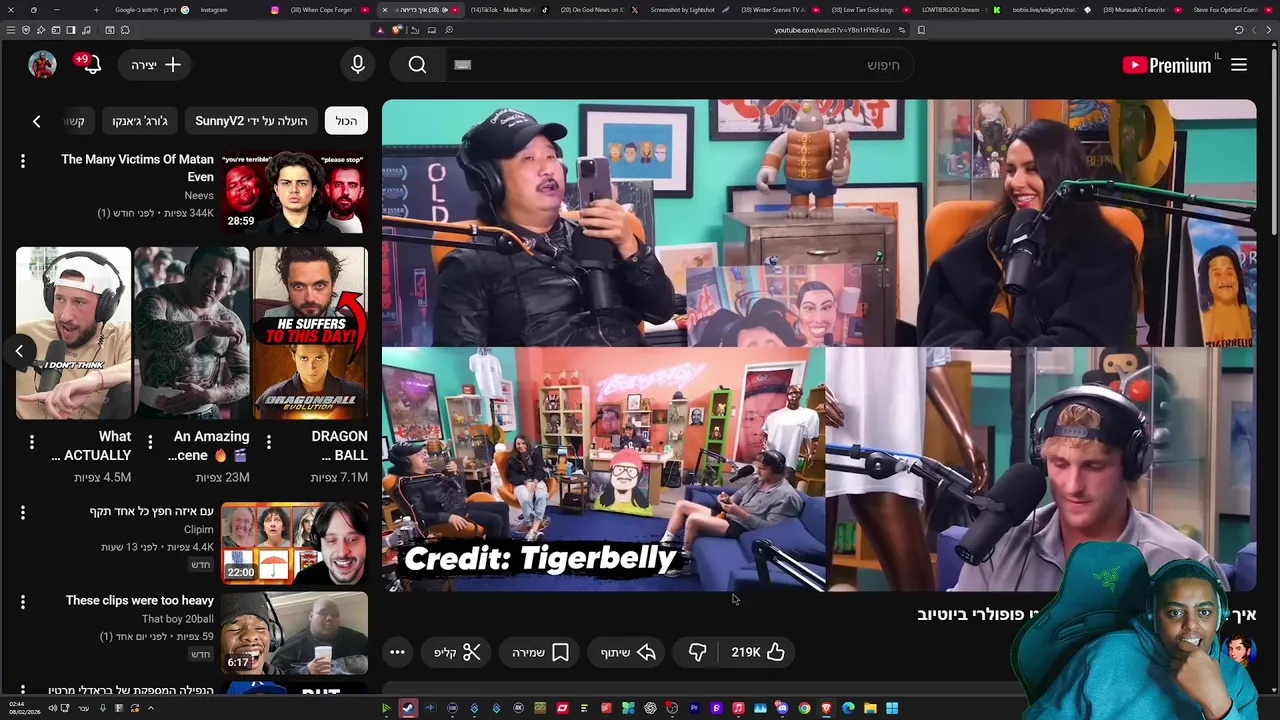
Task: Open options for 'DRAGON BALL' short
Action: tap(268, 441)
